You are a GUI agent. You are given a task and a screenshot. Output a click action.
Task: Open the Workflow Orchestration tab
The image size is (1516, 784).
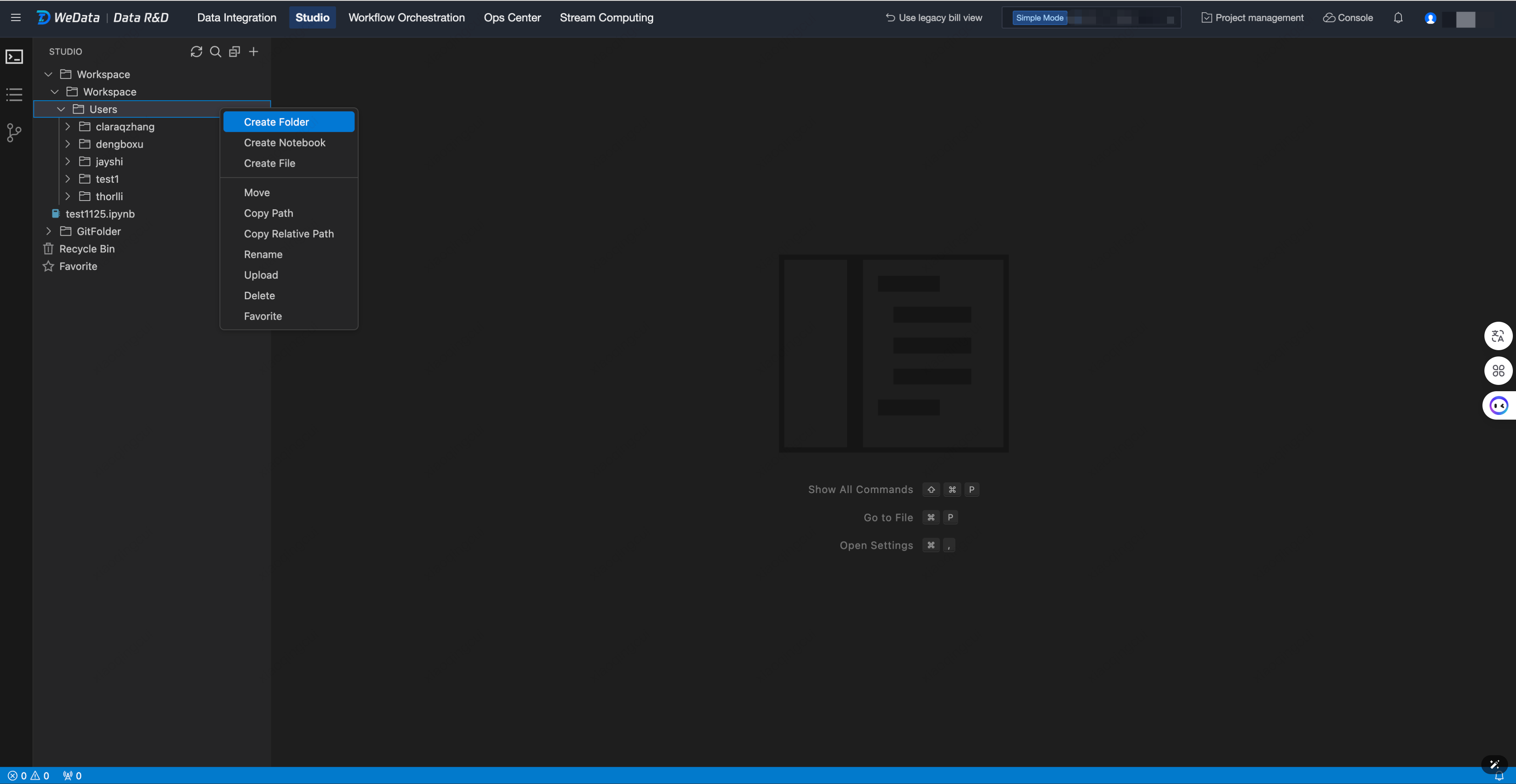pyautogui.click(x=406, y=18)
